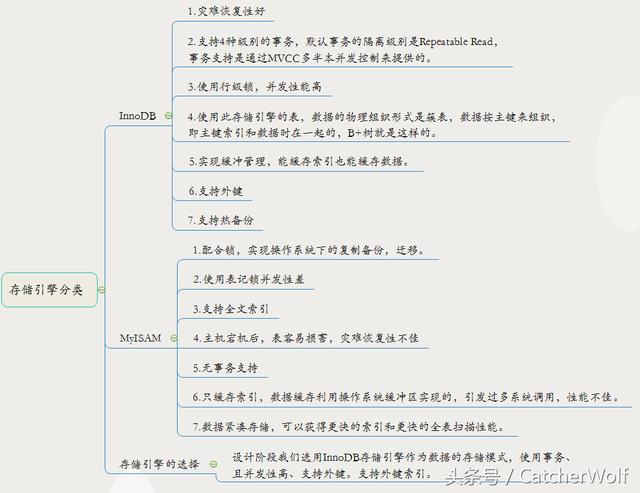
Task: Select the InnoDB topic node
Action: tap(137, 116)
